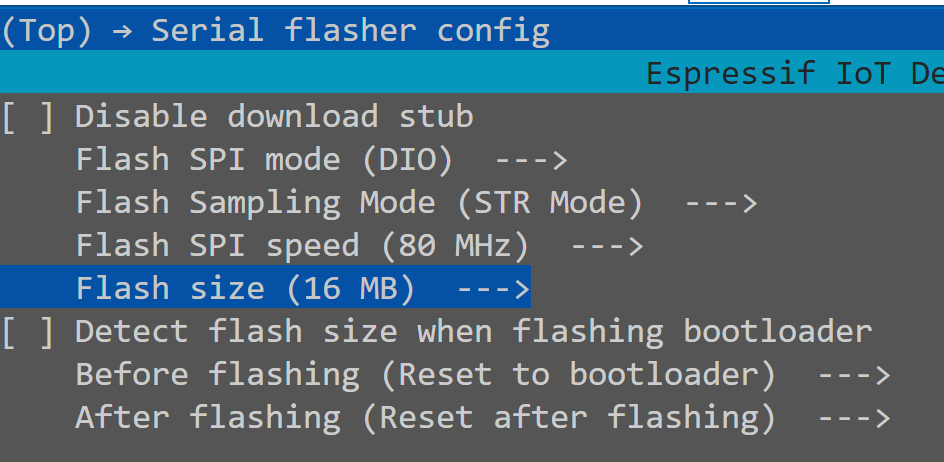Click the arrow next to Flash Sampling Mode
The height and width of the screenshot is (462, 944).
(721, 204)
